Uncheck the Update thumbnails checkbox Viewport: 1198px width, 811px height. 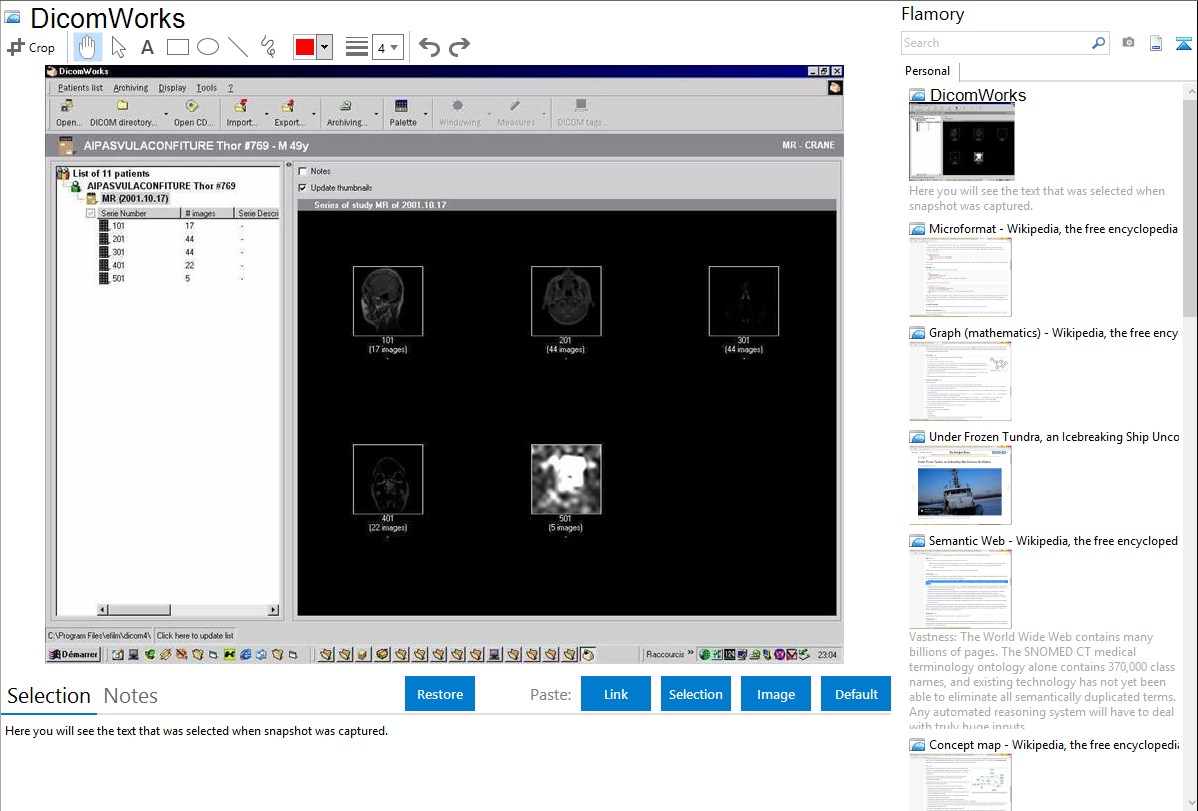pyautogui.click(x=303, y=187)
